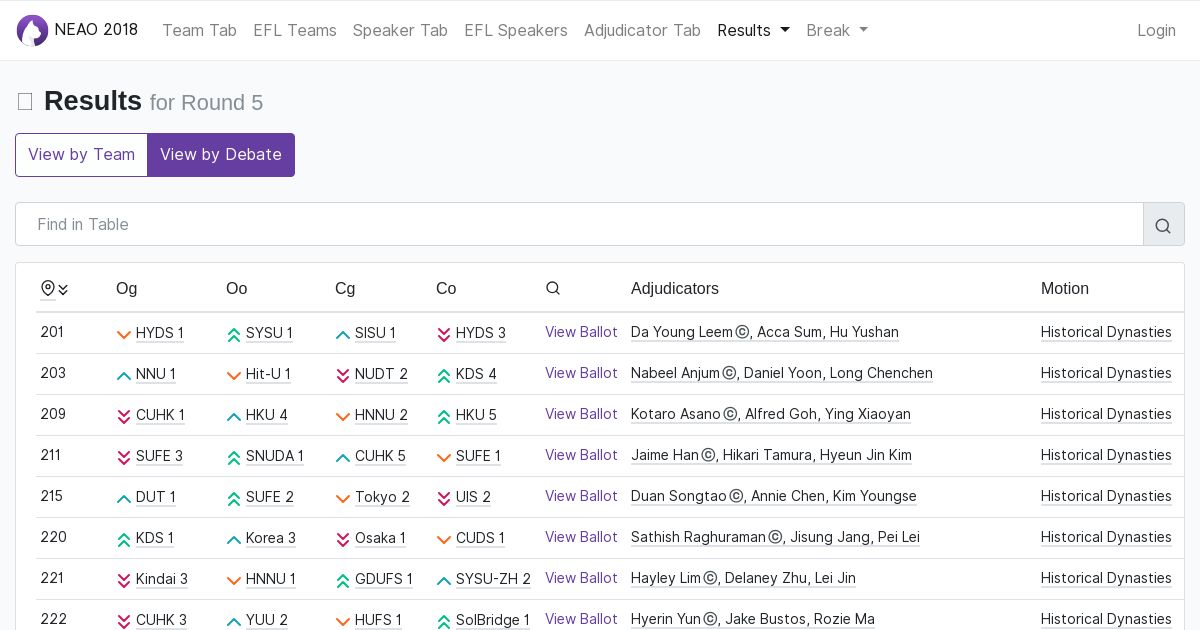The image size is (1200, 630).
Task: Select the View by Debate toggle
Action: coord(221,155)
